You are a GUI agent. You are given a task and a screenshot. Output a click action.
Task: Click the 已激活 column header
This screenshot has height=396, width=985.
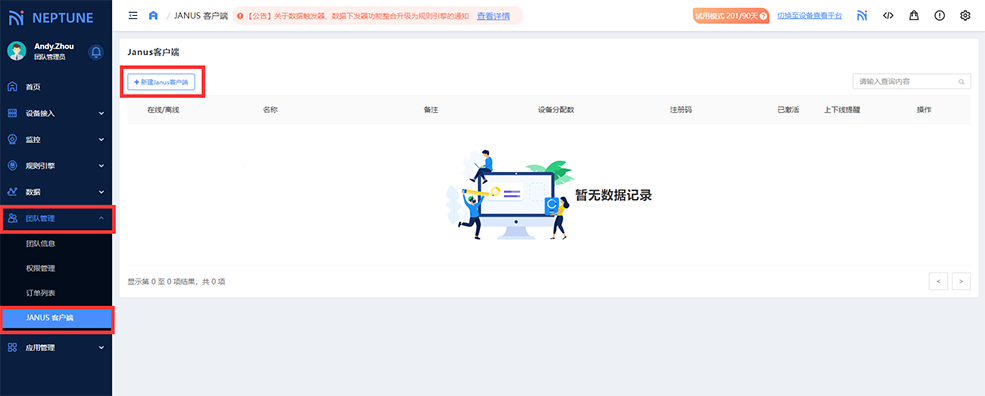point(788,110)
